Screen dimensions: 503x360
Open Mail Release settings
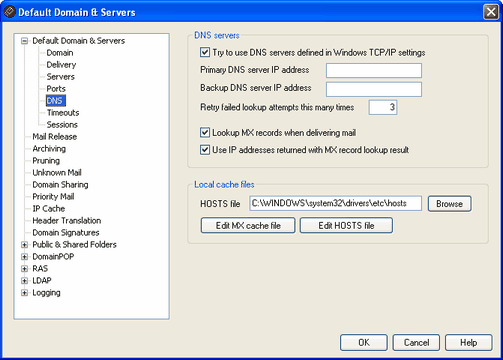coord(55,137)
